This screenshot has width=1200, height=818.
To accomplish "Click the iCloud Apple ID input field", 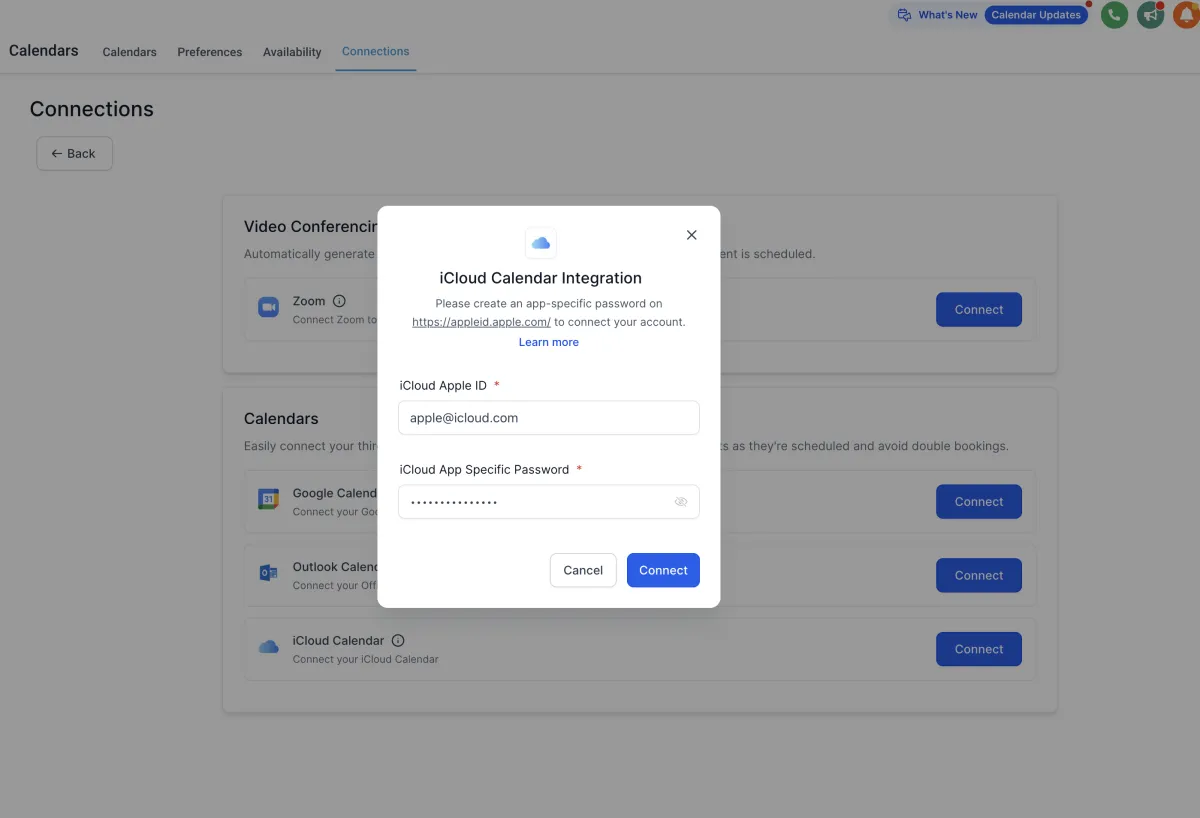I will point(548,418).
